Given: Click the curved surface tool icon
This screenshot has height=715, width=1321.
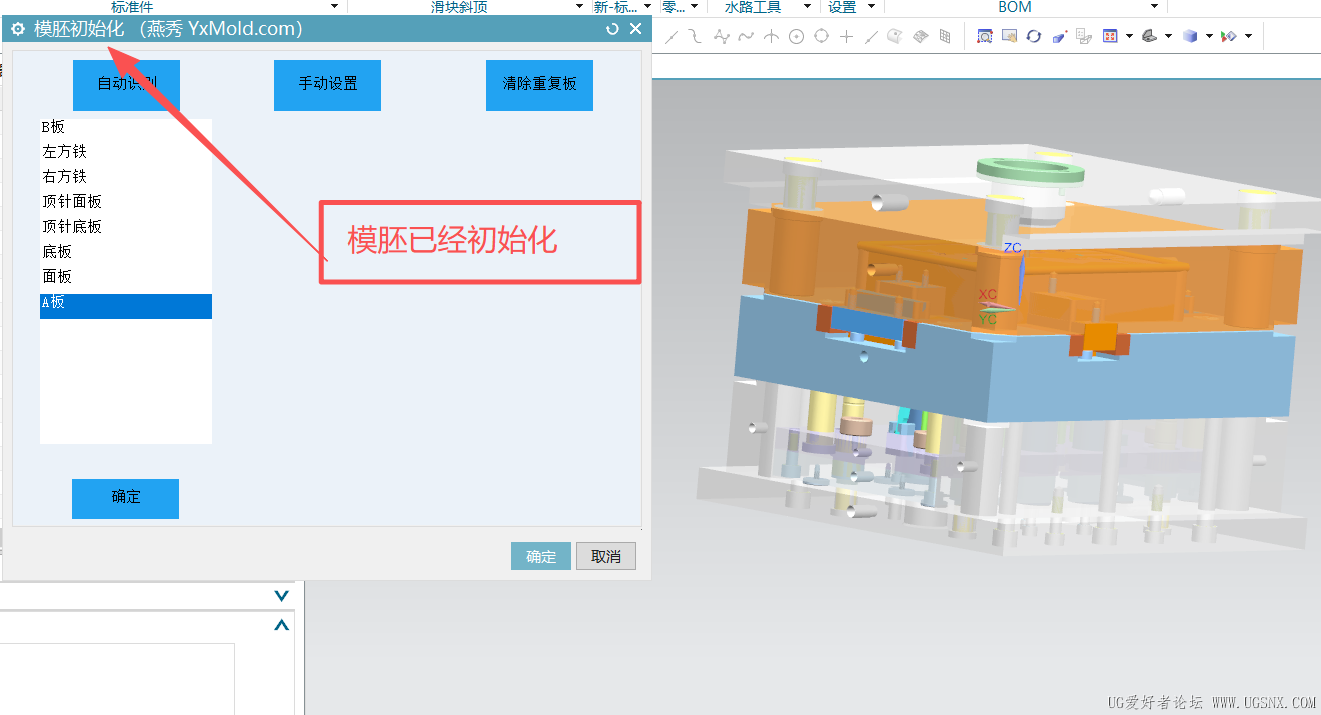Looking at the screenshot, I should coord(895,36).
